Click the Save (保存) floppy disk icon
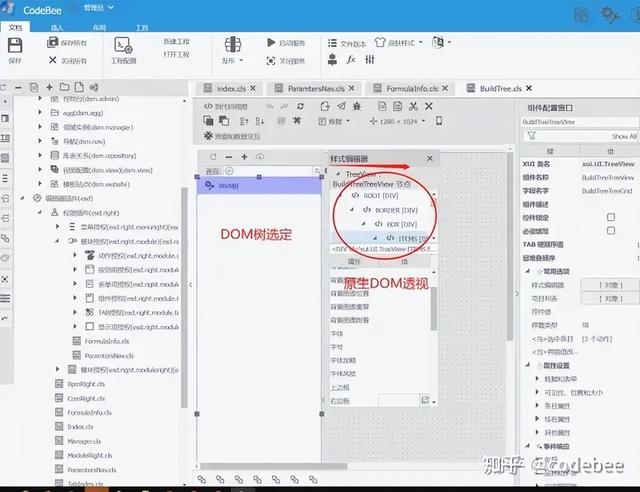The width and height of the screenshot is (640, 492). point(15,45)
